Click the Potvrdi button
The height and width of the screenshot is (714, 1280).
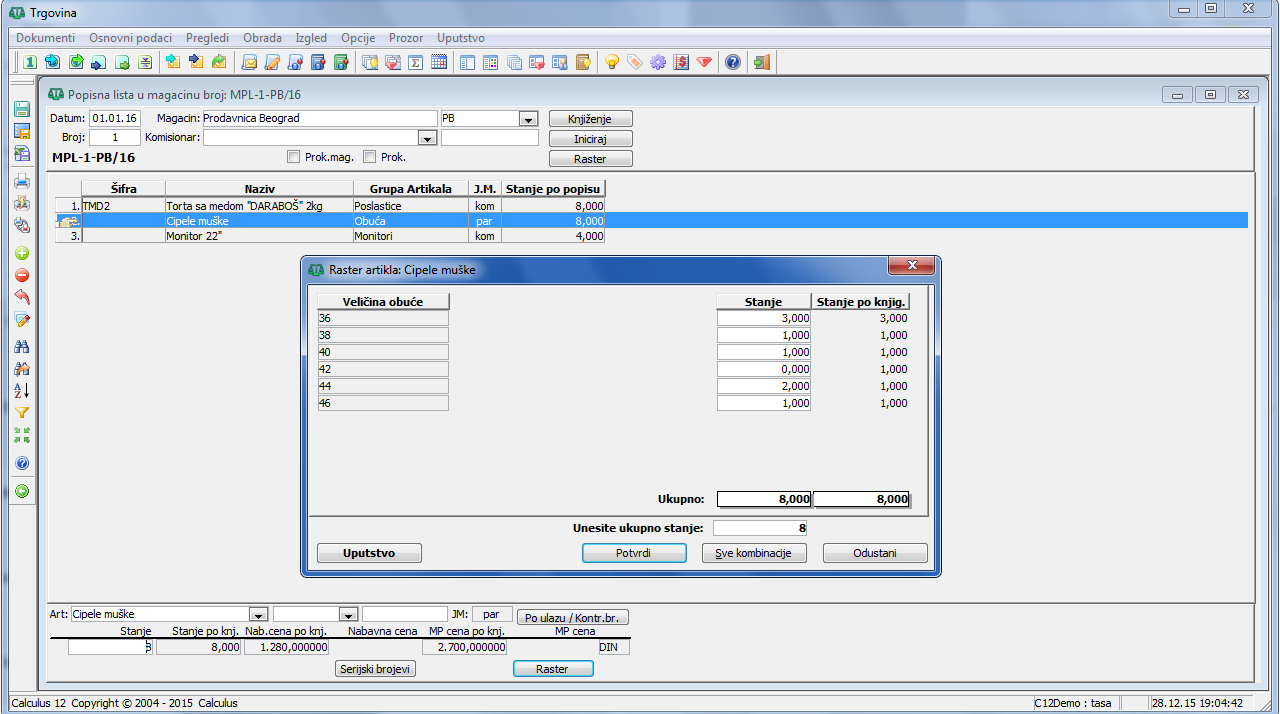coord(634,553)
